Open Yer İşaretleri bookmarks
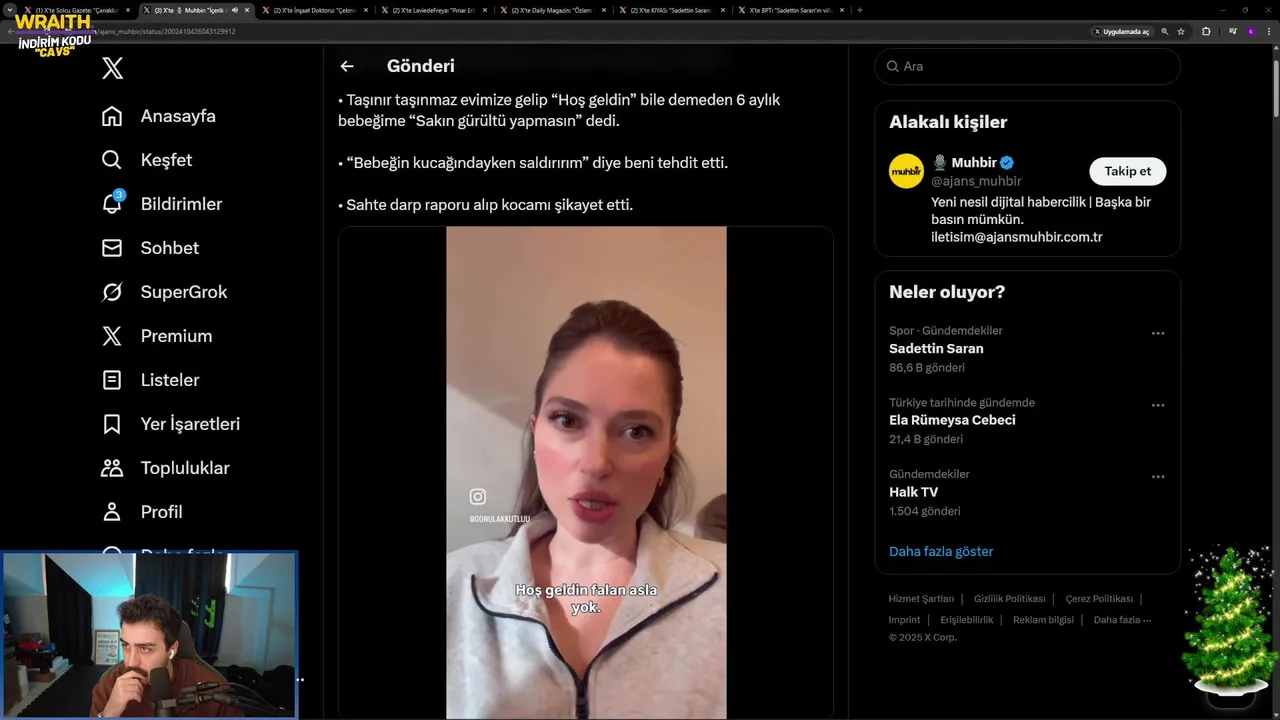Viewport: 1280px width, 720px height. [x=171, y=424]
